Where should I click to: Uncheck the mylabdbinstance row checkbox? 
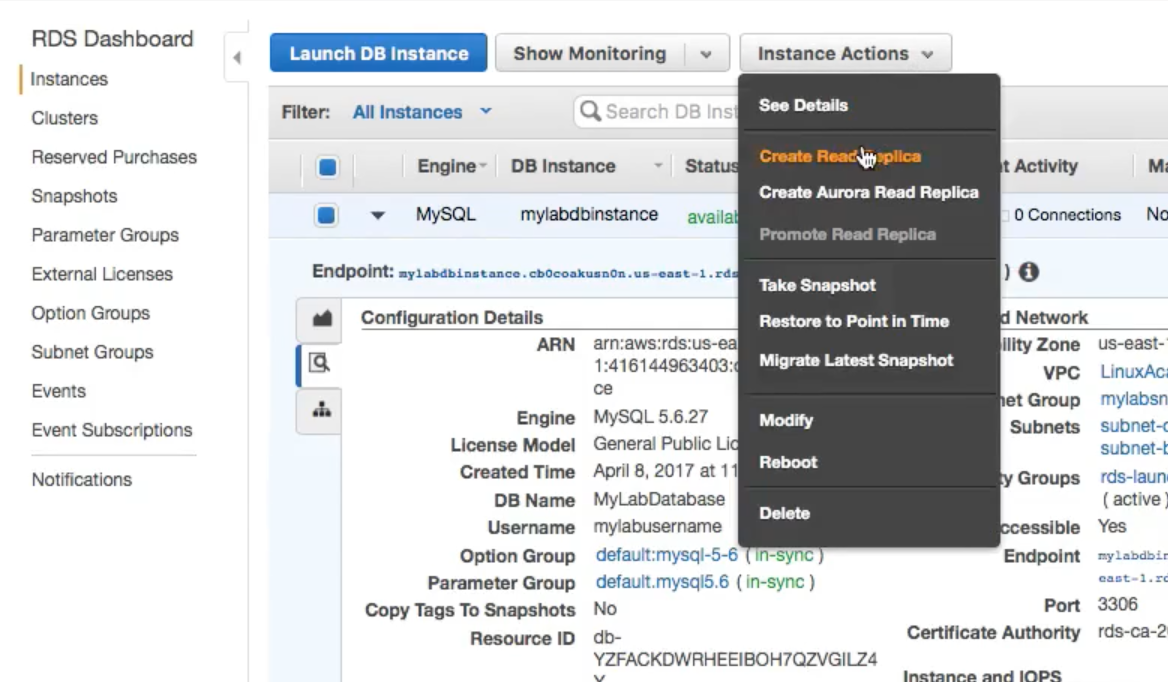(327, 215)
